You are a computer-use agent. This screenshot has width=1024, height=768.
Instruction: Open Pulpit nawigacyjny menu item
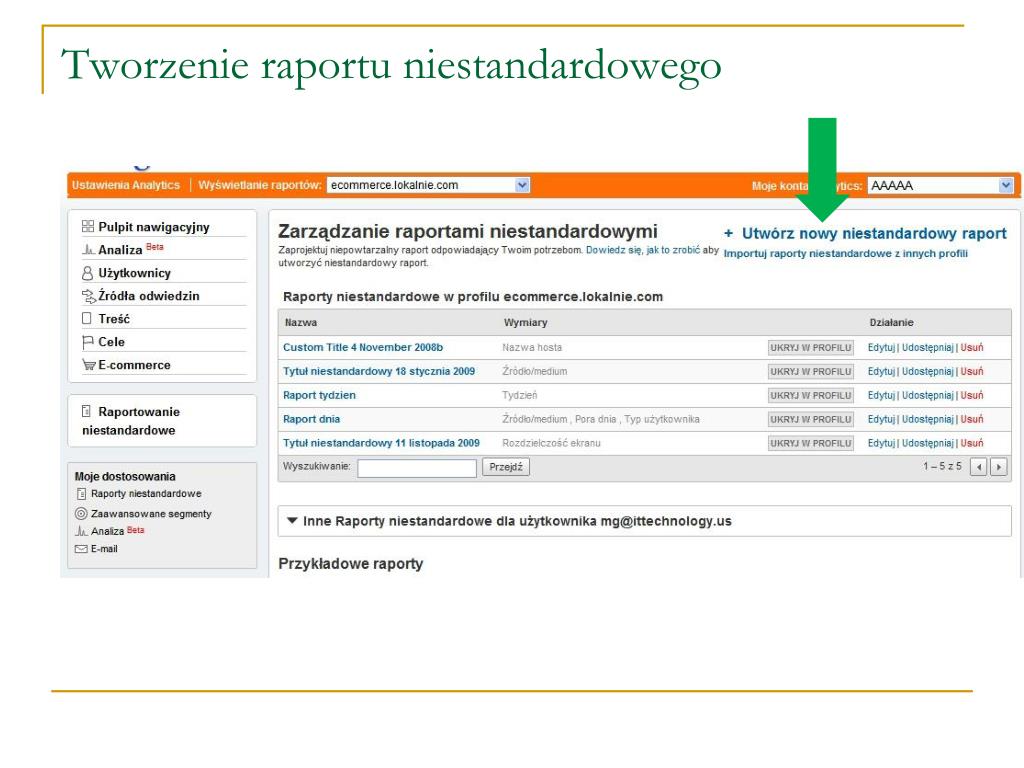pyautogui.click(x=154, y=227)
